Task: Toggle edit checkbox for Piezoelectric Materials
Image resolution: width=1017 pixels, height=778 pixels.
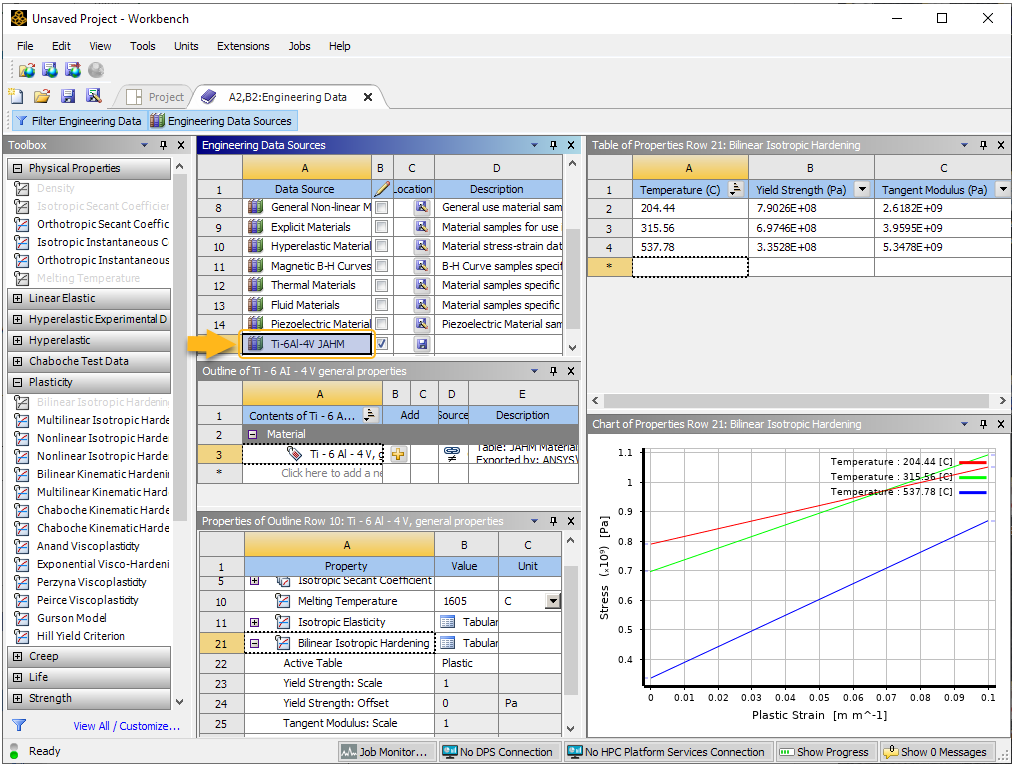Action: (x=382, y=324)
